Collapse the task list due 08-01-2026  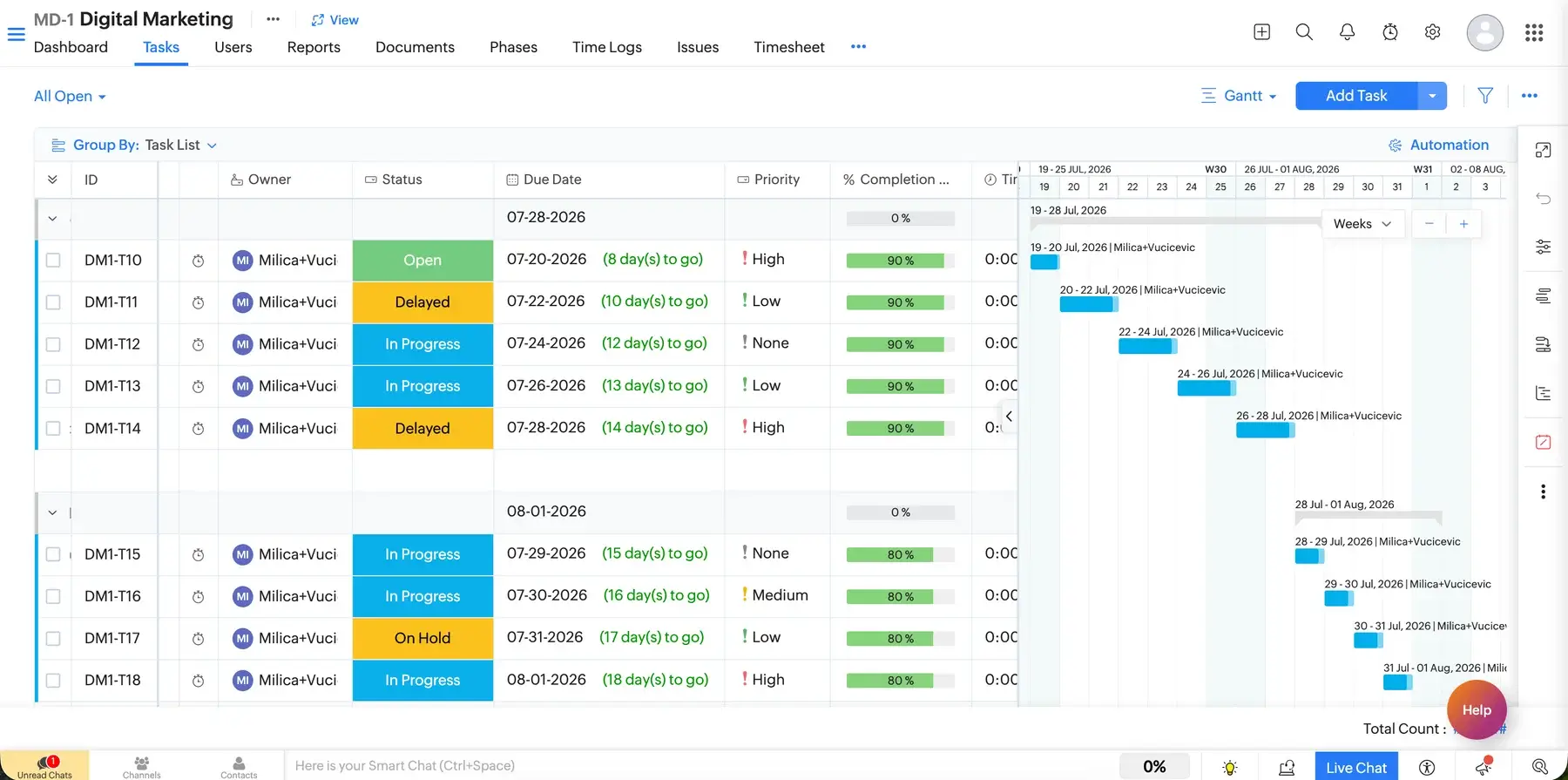52,513
